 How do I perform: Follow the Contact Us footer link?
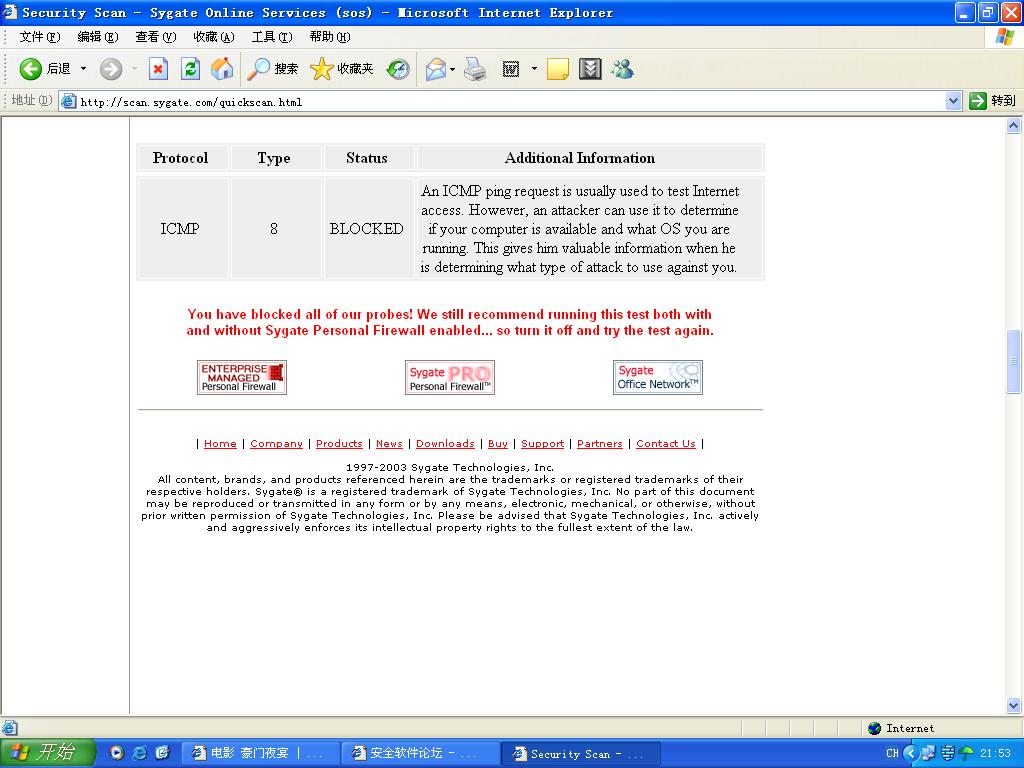tap(665, 443)
